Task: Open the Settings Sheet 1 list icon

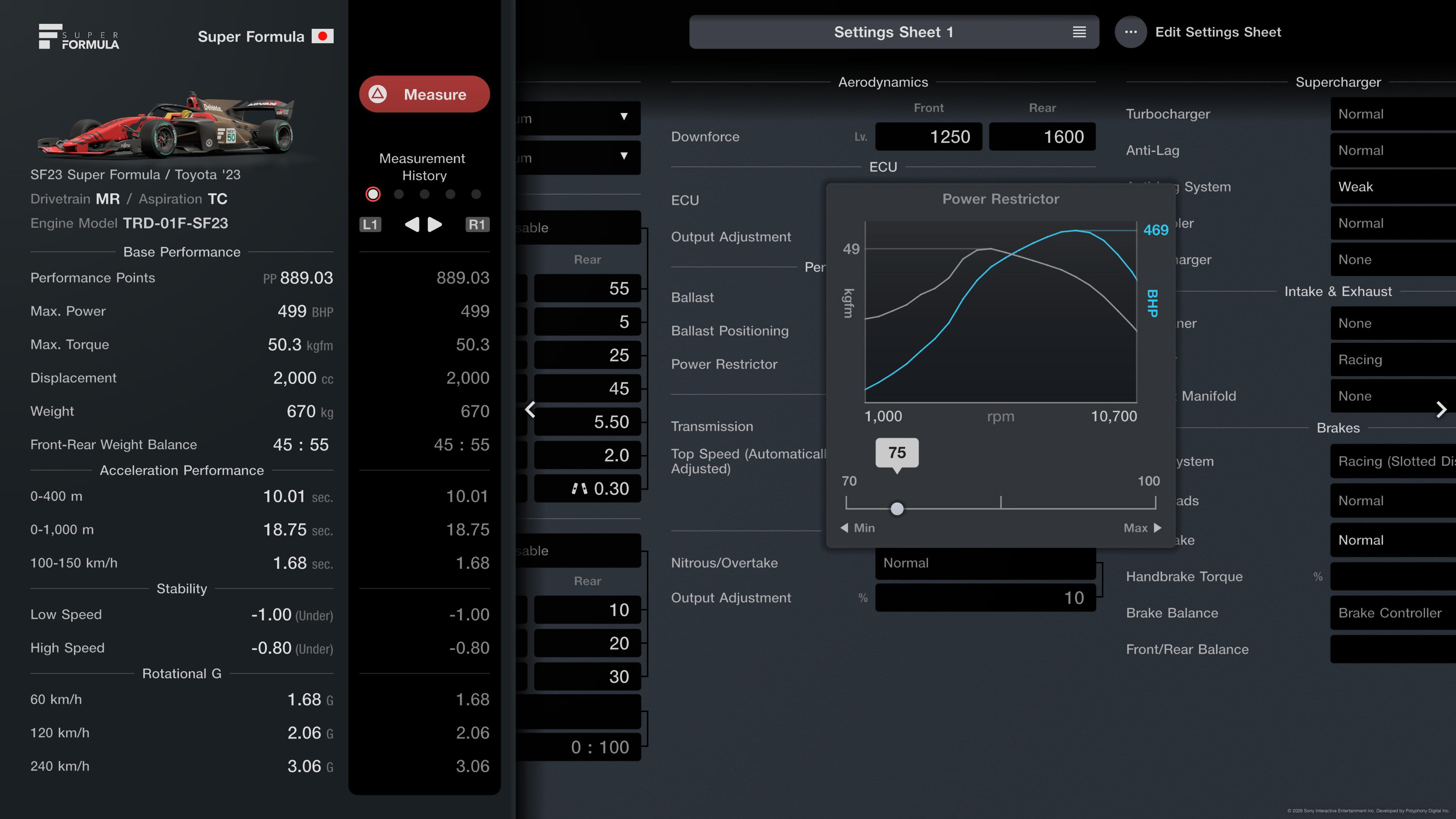Action: coord(1079,32)
